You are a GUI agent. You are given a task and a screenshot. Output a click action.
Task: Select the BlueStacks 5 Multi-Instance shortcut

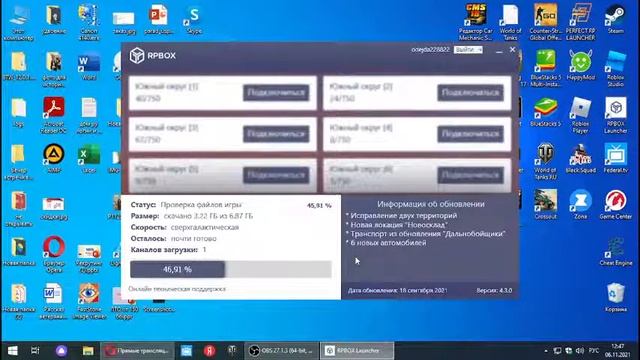pos(546,69)
